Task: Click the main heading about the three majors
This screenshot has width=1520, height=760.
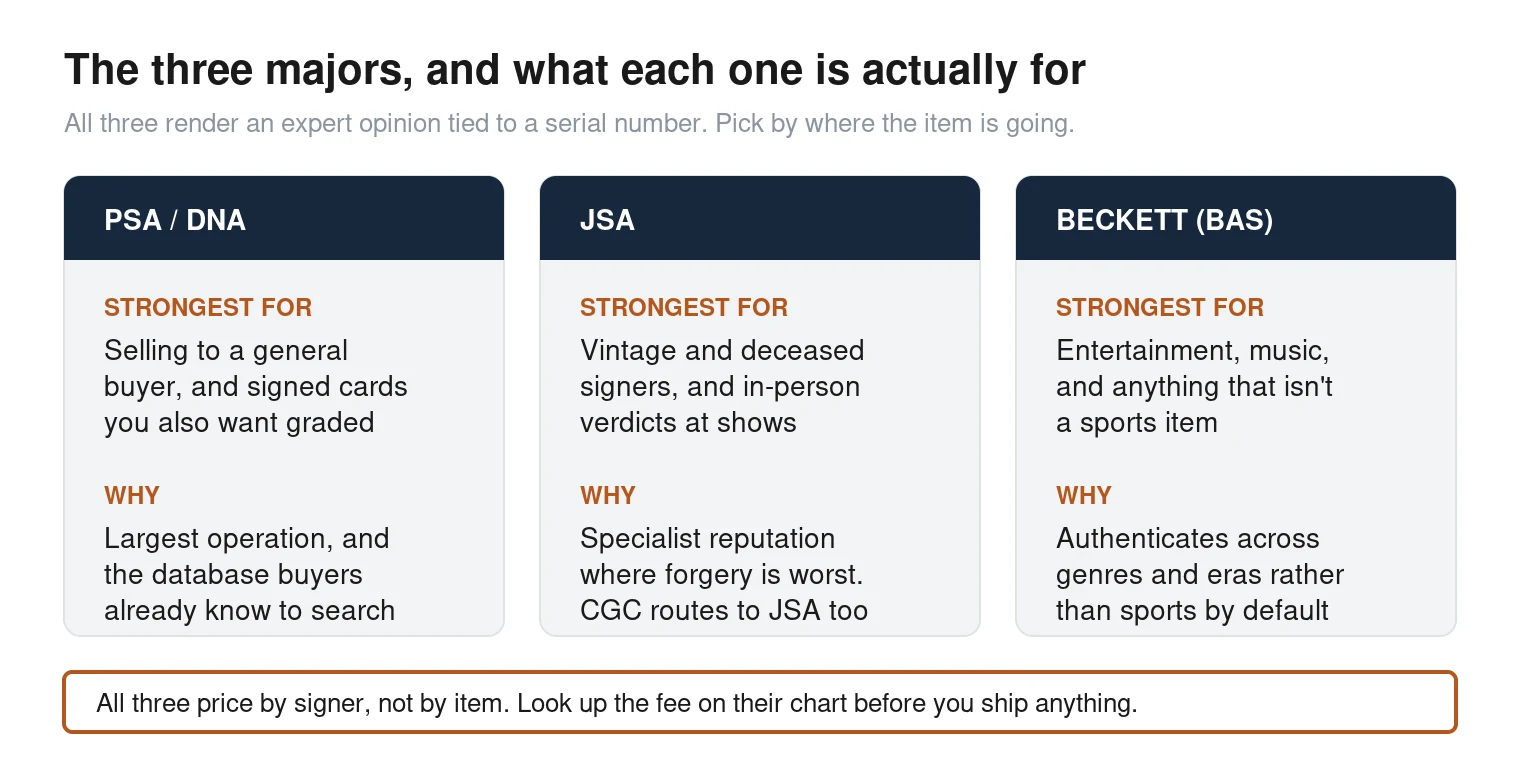Action: click(575, 70)
